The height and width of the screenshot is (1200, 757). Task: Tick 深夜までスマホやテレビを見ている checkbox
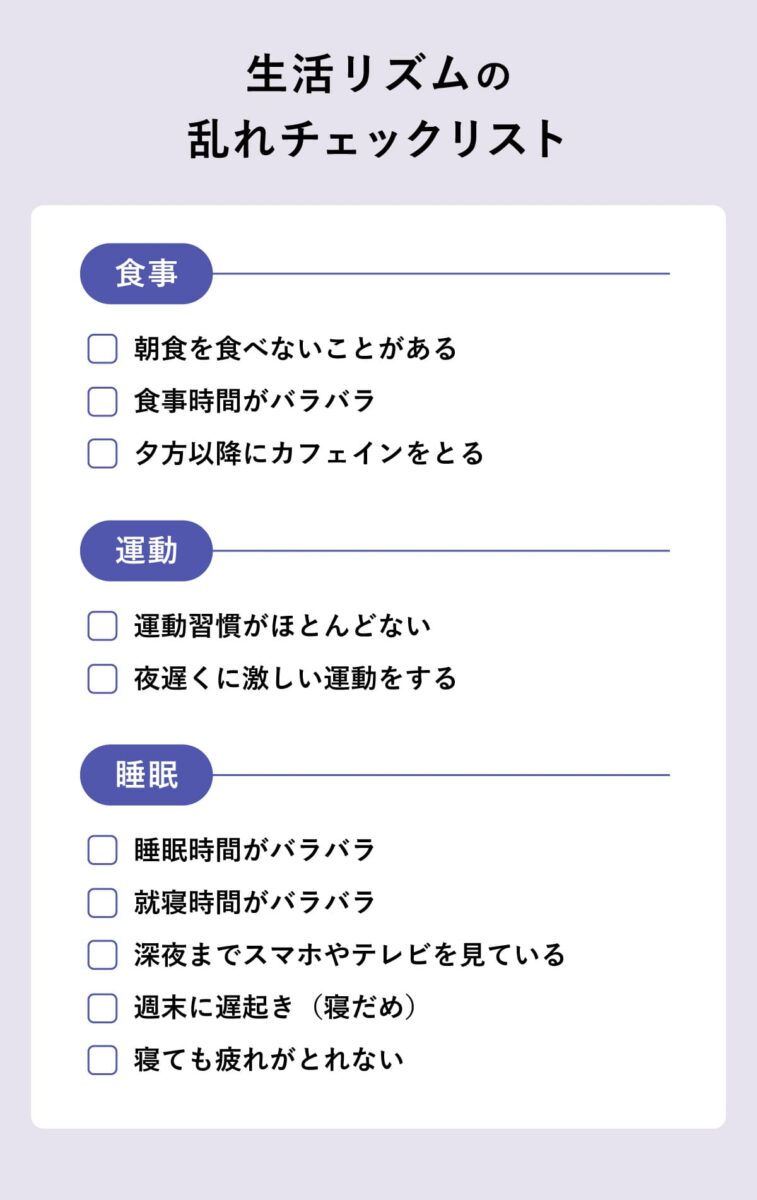tap(102, 954)
